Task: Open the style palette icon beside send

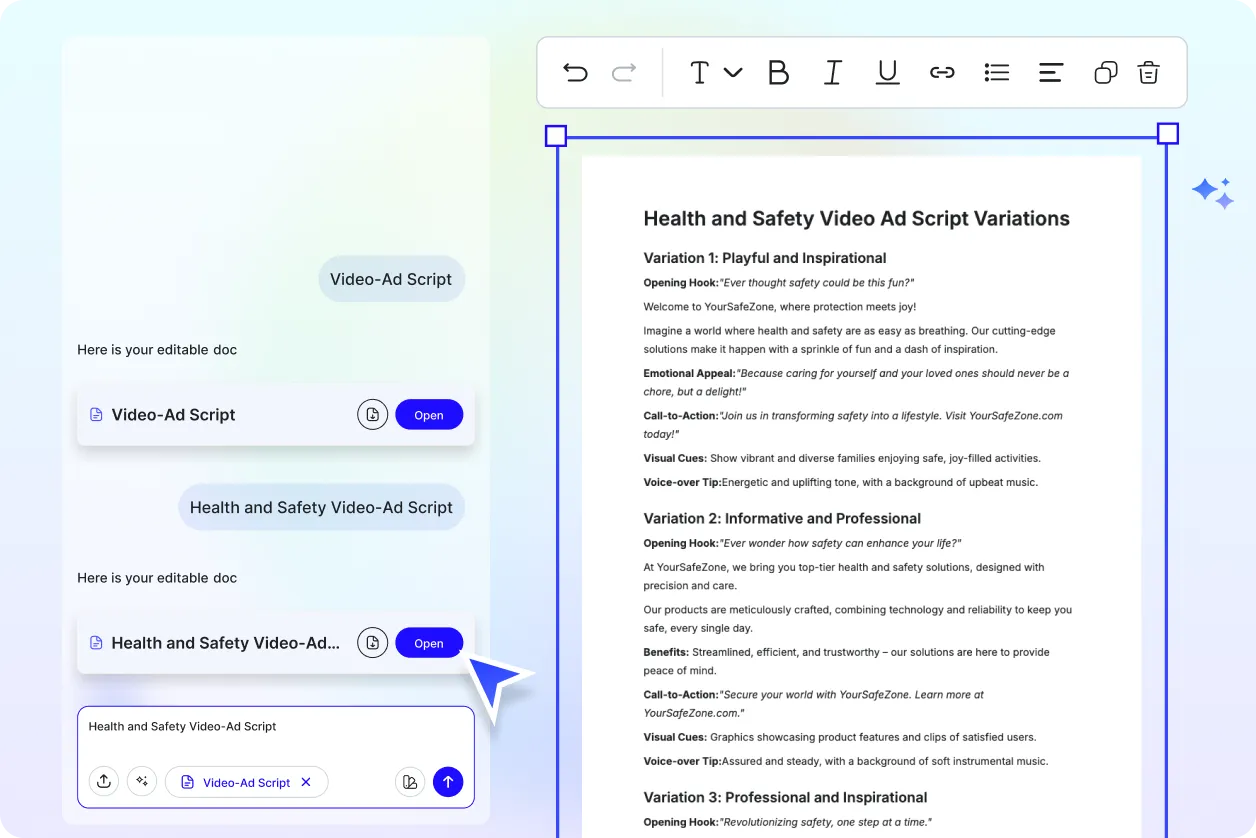Action: [410, 781]
